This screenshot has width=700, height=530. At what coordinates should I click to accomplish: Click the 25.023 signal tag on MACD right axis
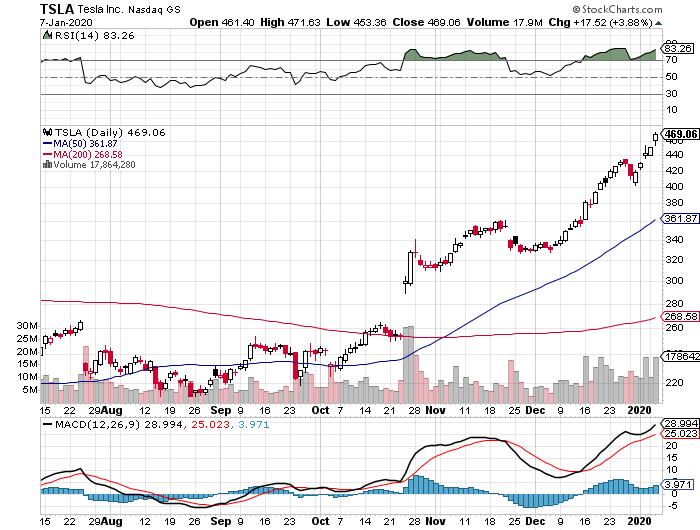(680, 434)
